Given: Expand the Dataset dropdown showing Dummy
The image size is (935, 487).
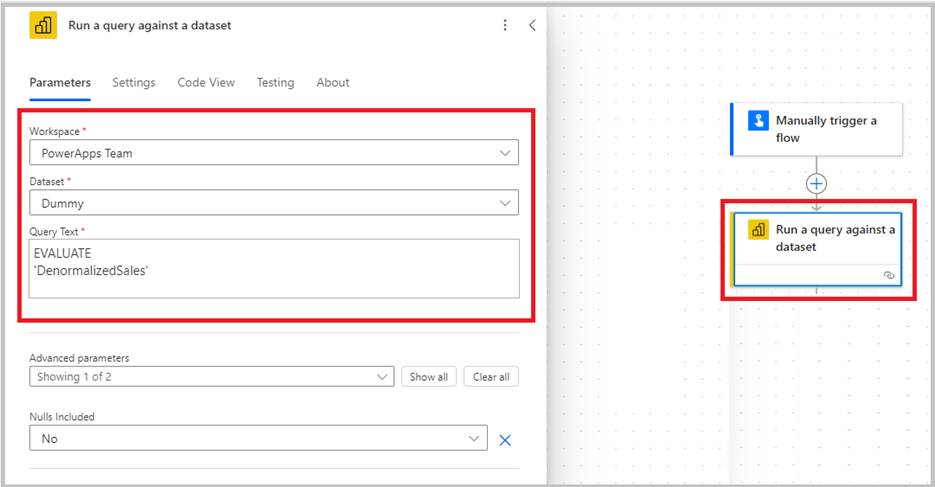Looking at the screenshot, I should coord(274,203).
